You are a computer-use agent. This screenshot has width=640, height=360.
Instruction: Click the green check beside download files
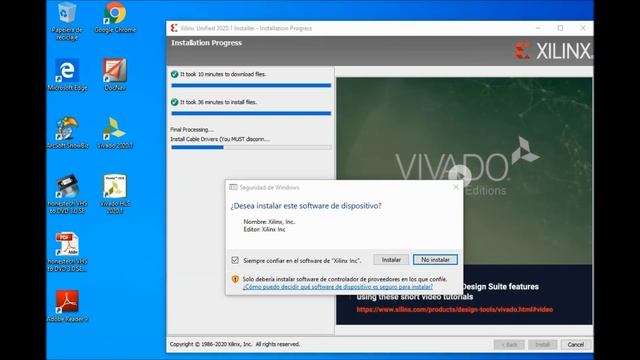click(174, 74)
